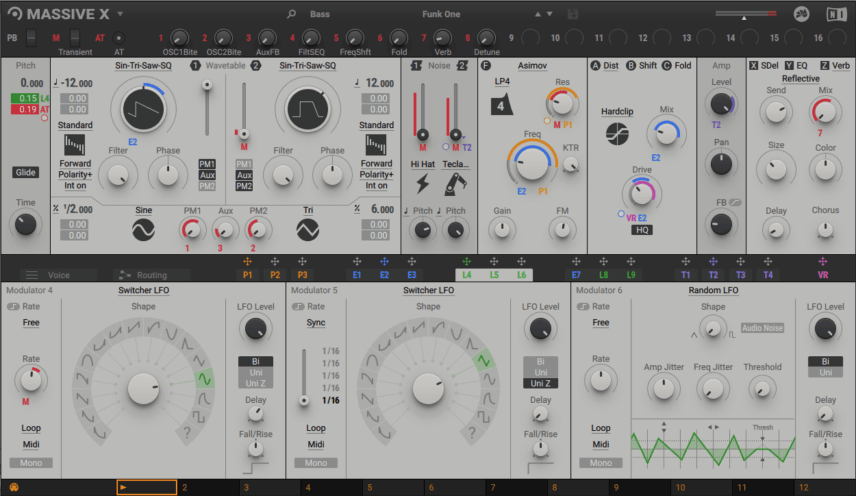856x496 pixels.
Task: Click the Sync rate mode in Modulator 5
Action: tap(316, 322)
